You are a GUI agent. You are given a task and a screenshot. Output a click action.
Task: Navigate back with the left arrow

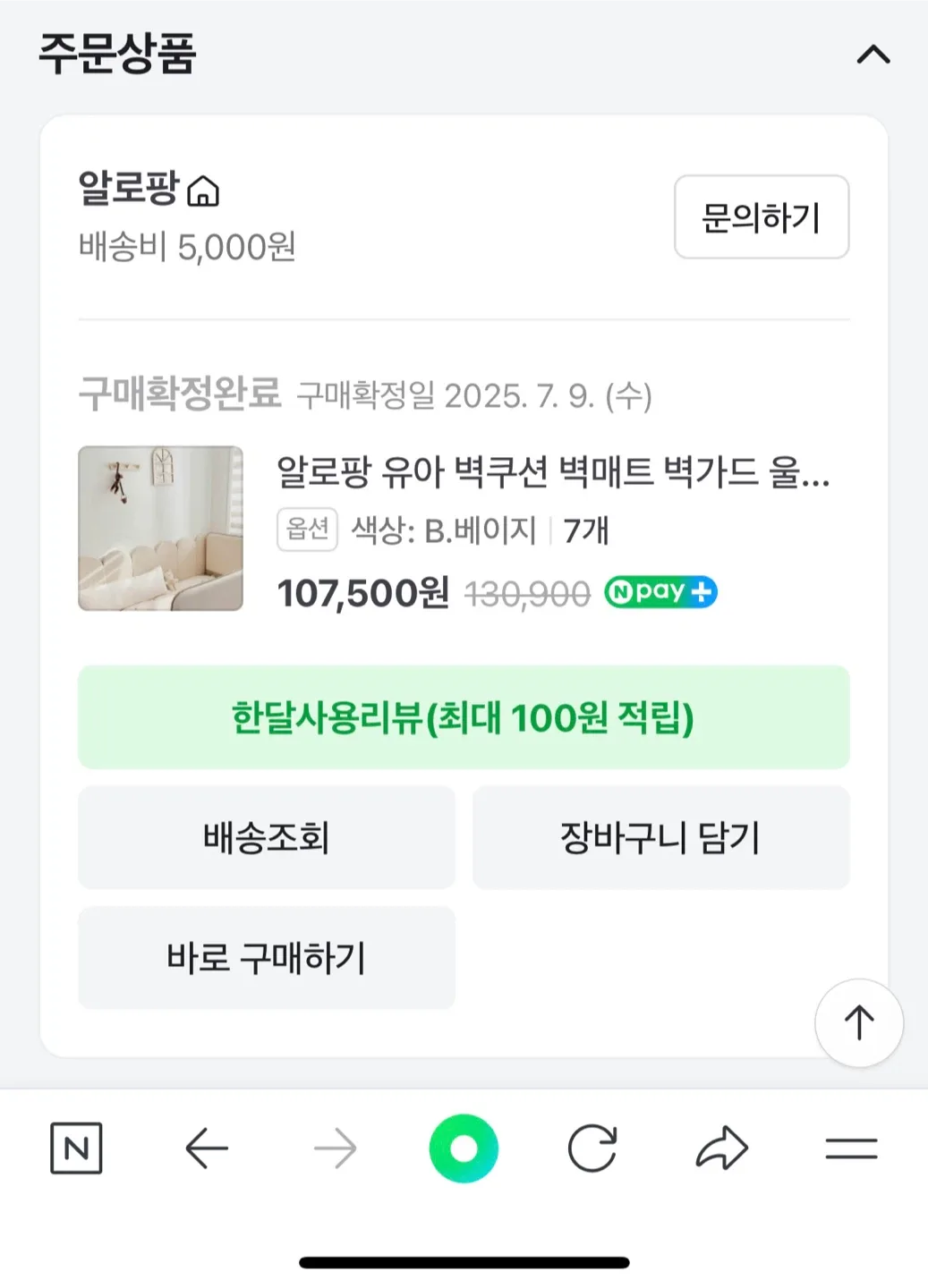click(207, 1148)
